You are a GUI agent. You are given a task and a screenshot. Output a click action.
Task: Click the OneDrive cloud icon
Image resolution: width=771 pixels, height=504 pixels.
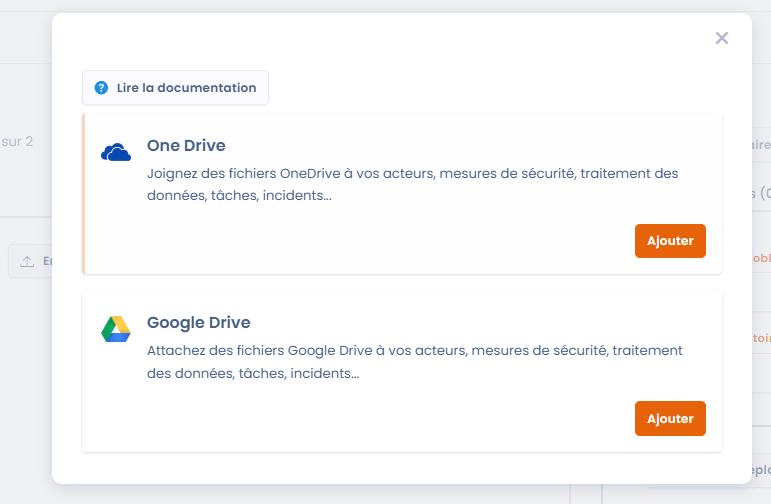tap(116, 153)
